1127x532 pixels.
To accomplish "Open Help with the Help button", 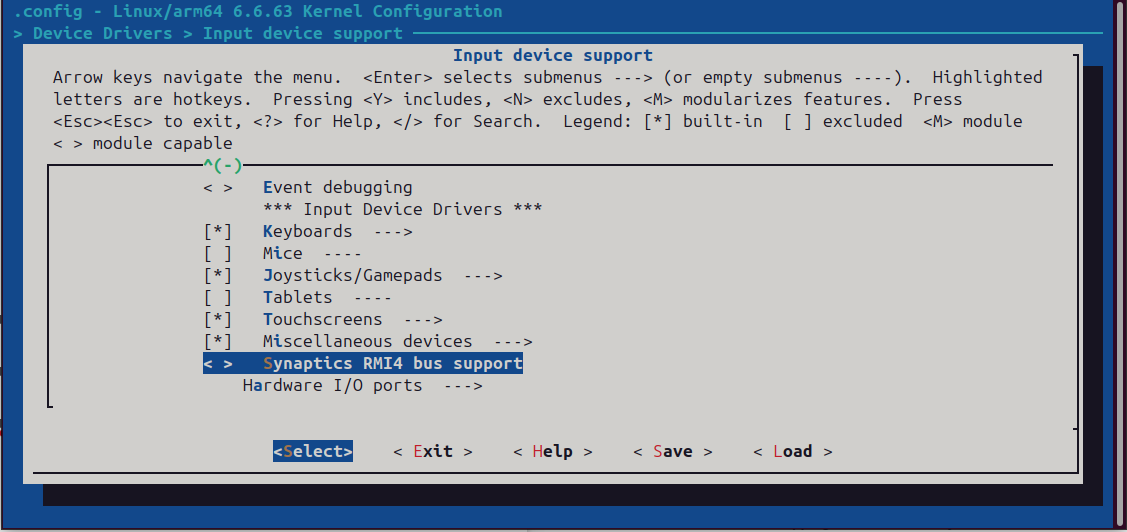I will pos(553,451).
